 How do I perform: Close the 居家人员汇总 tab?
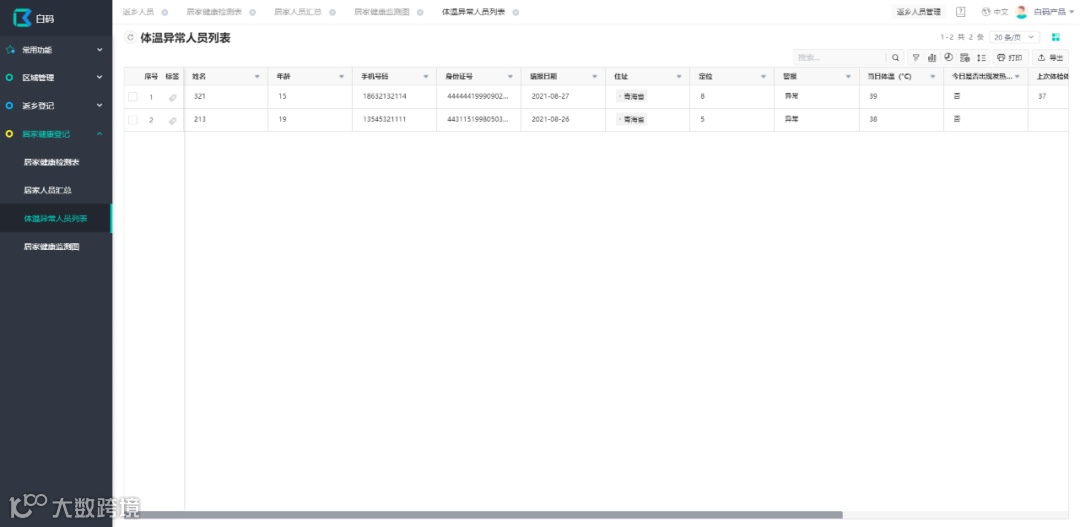[332, 12]
